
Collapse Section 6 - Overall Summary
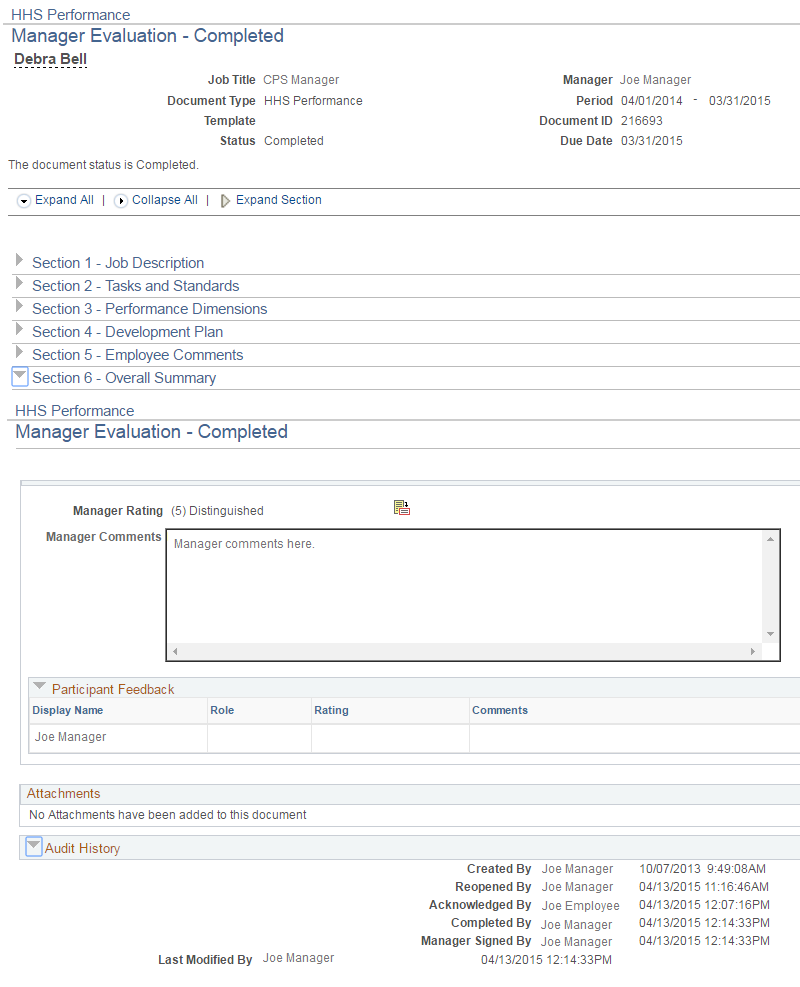19,377
